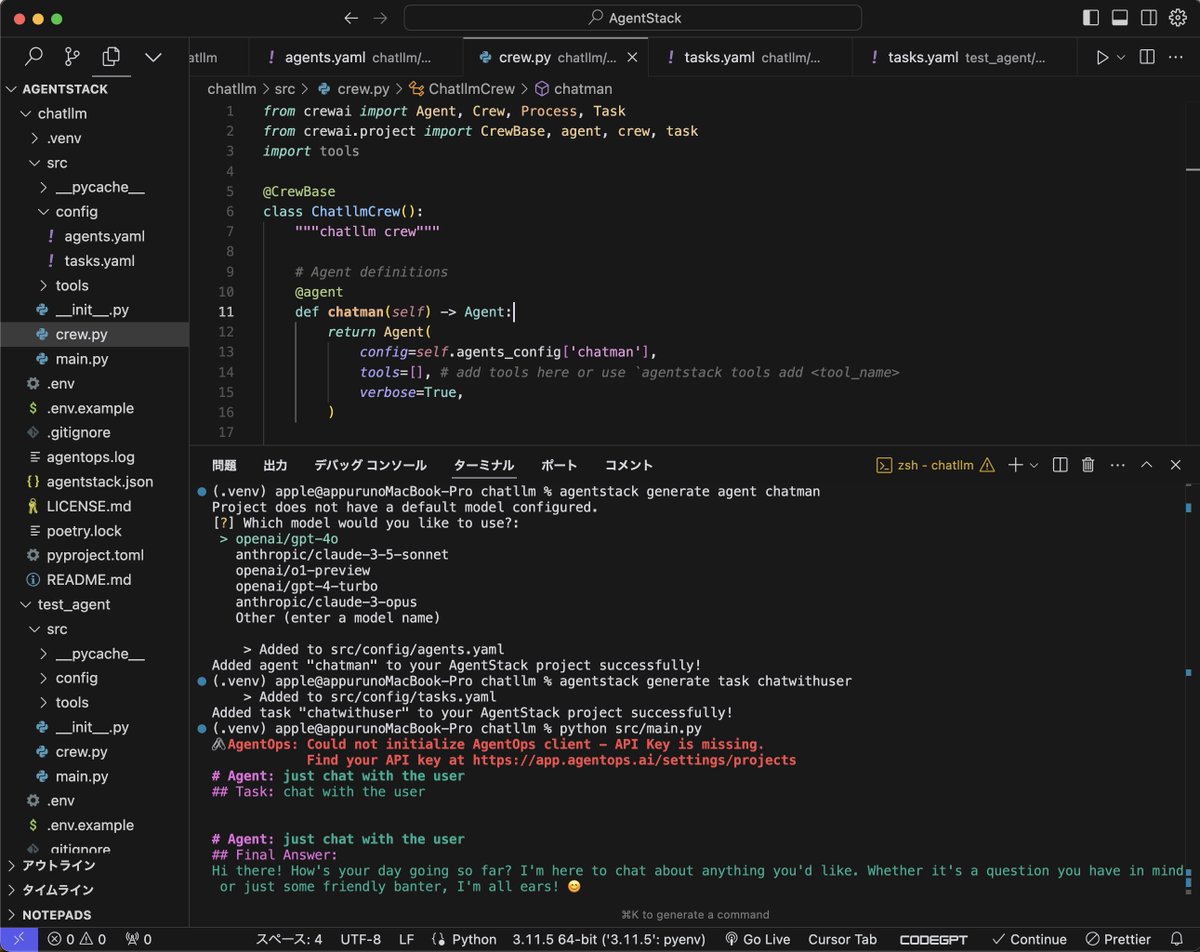1200x952 pixels.
Task: Collapse the chatllm src folder
Action: 57,163
